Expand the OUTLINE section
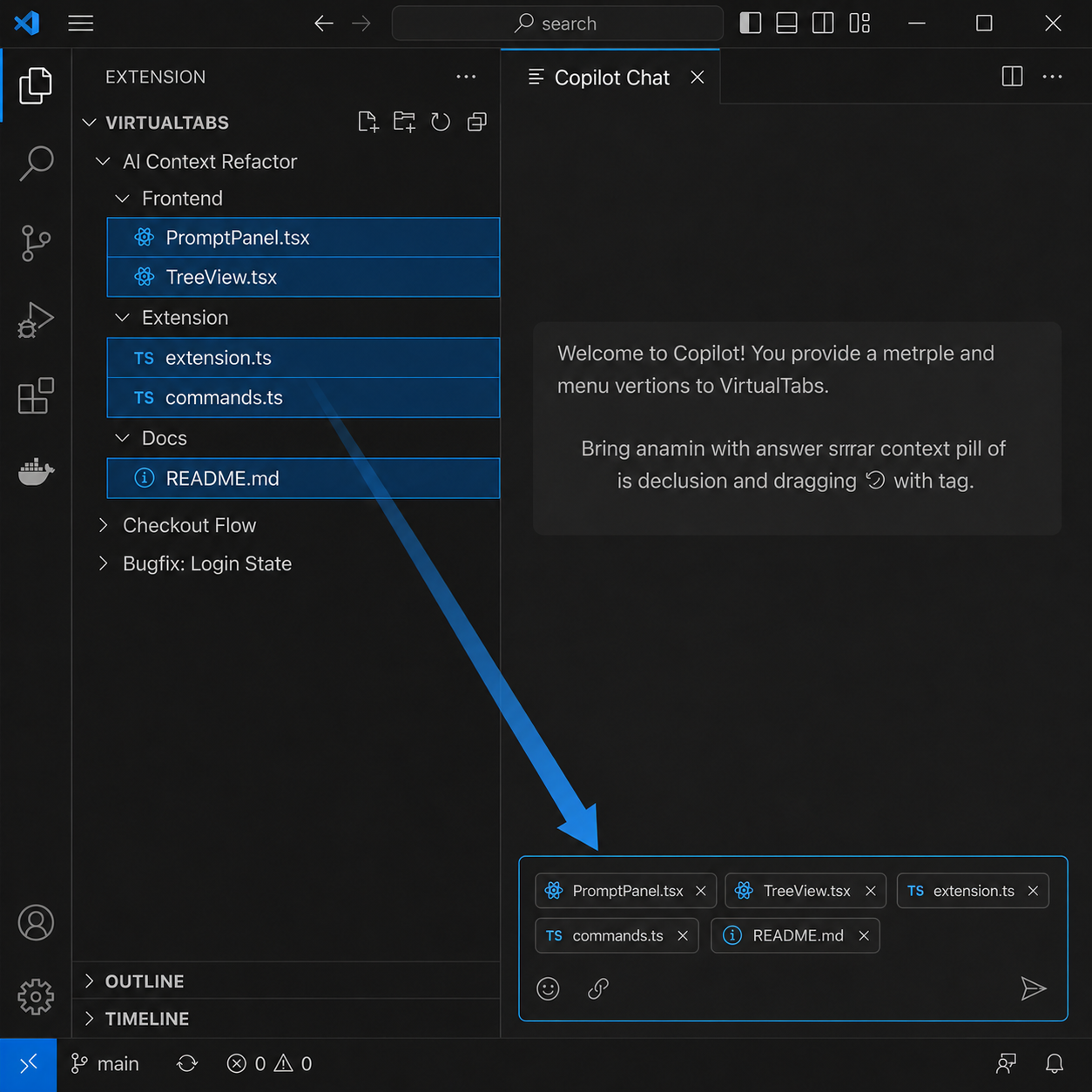The width and height of the screenshot is (1092, 1092). tap(89, 981)
